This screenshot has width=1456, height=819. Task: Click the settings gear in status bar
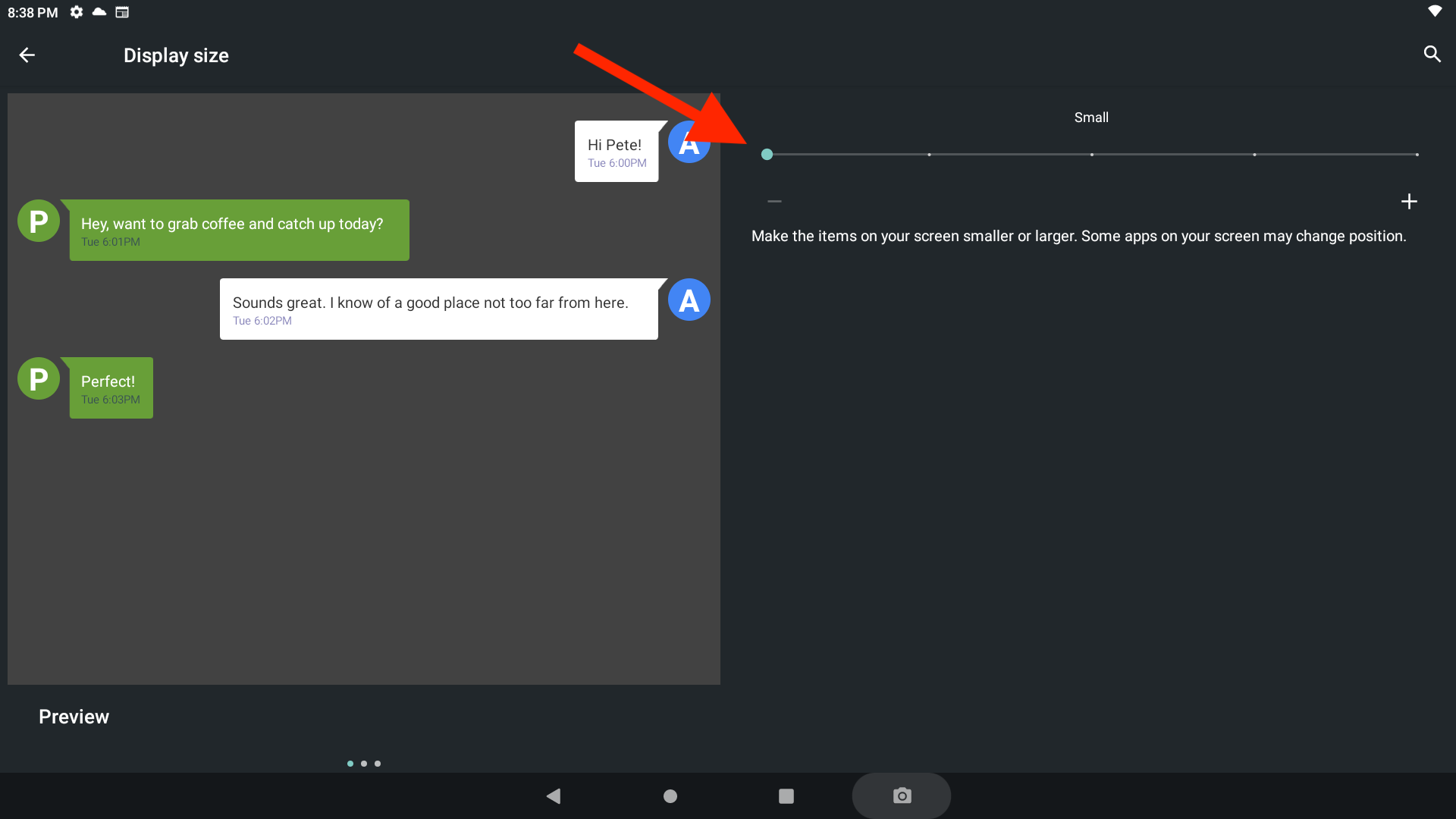(x=77, y=12)
